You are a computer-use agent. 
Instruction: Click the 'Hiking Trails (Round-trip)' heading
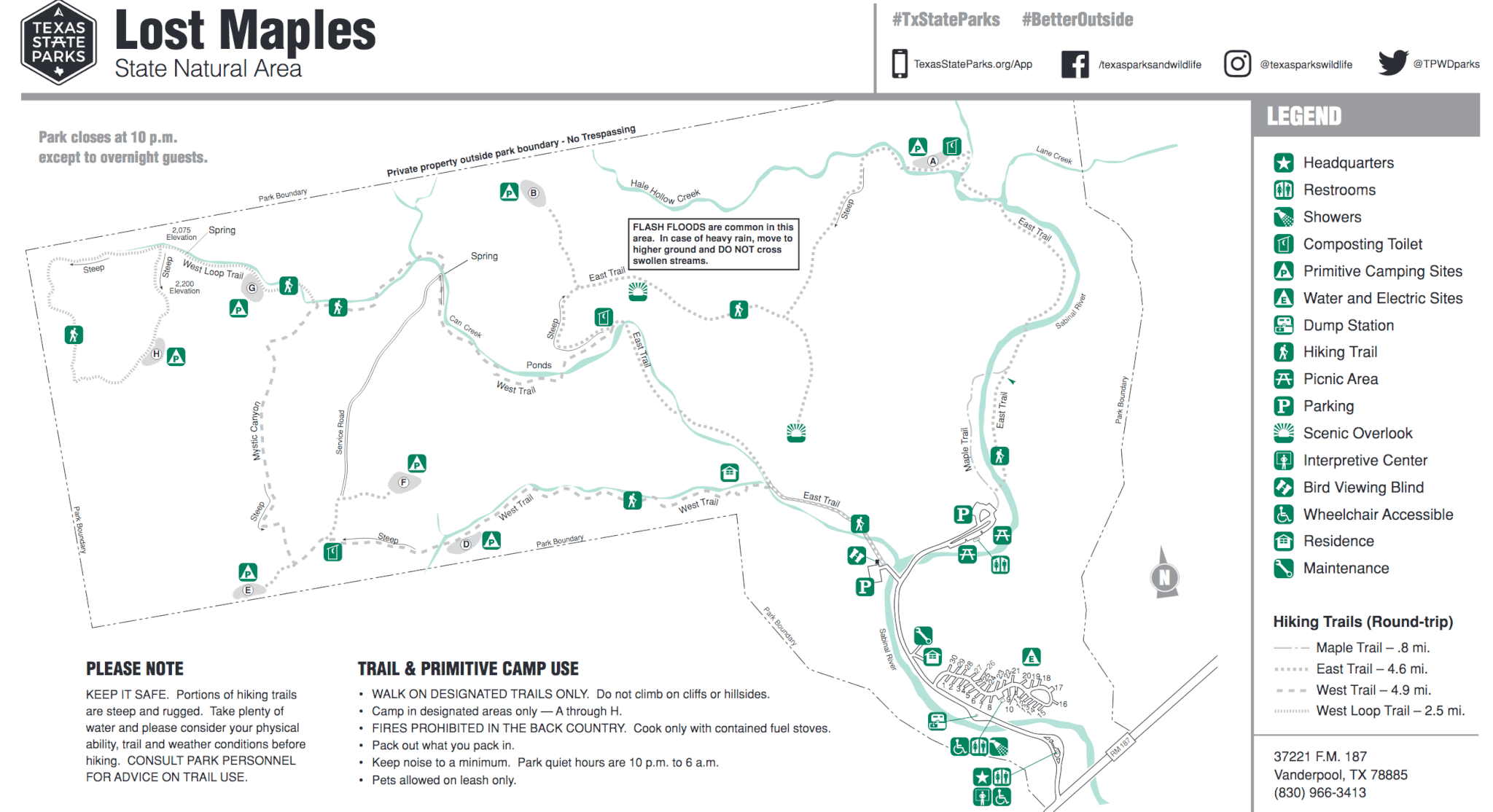pyautogui.click(x=1363, y=622)
